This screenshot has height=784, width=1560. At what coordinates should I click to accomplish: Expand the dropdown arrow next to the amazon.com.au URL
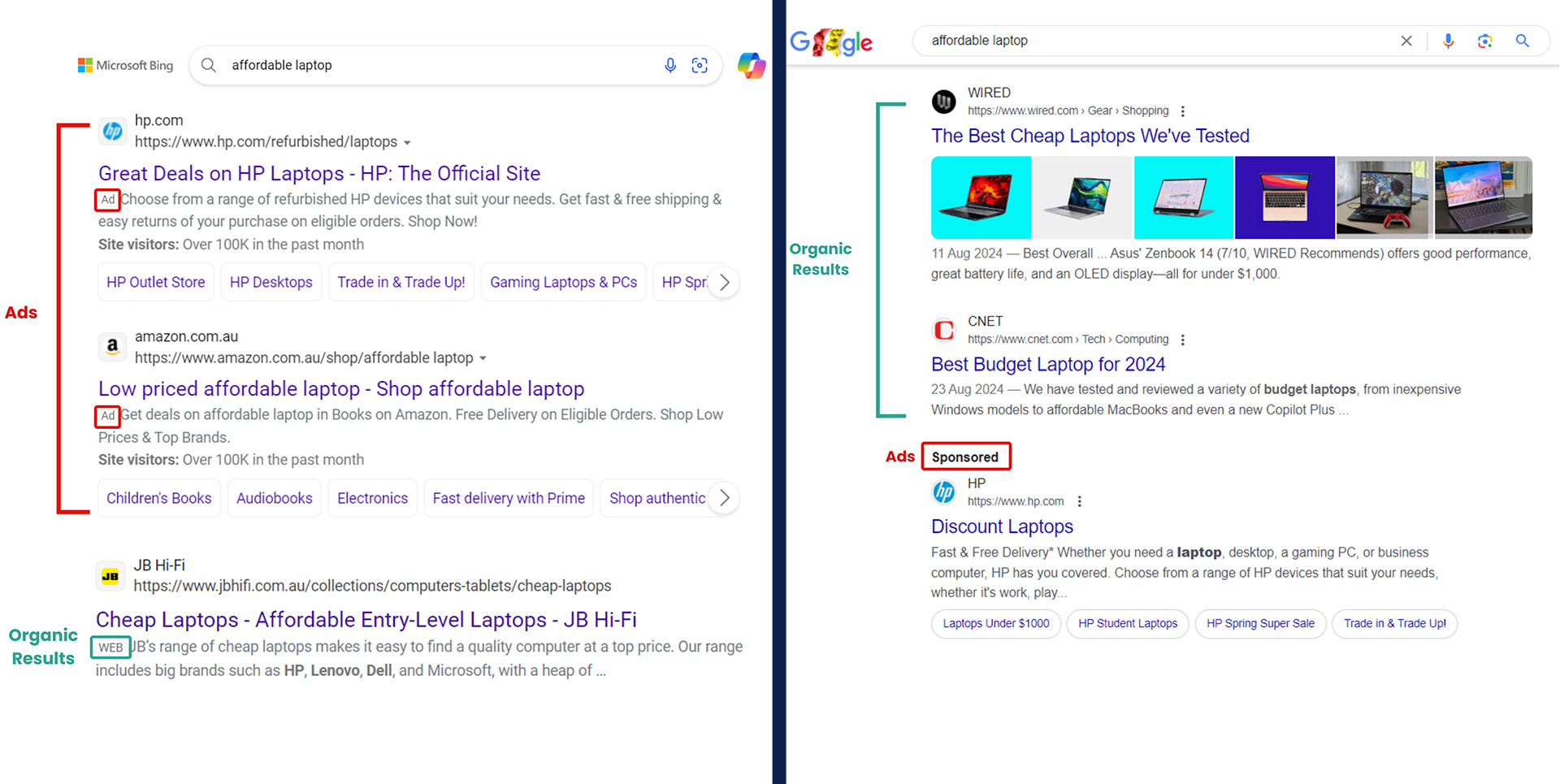coord(483,358)
